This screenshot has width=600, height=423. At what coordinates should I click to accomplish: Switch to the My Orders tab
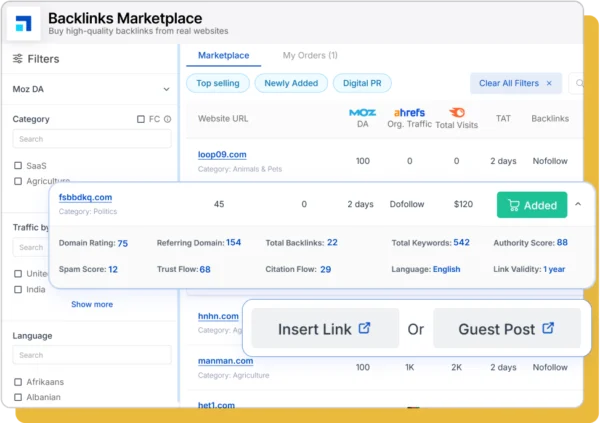(310, 56)
